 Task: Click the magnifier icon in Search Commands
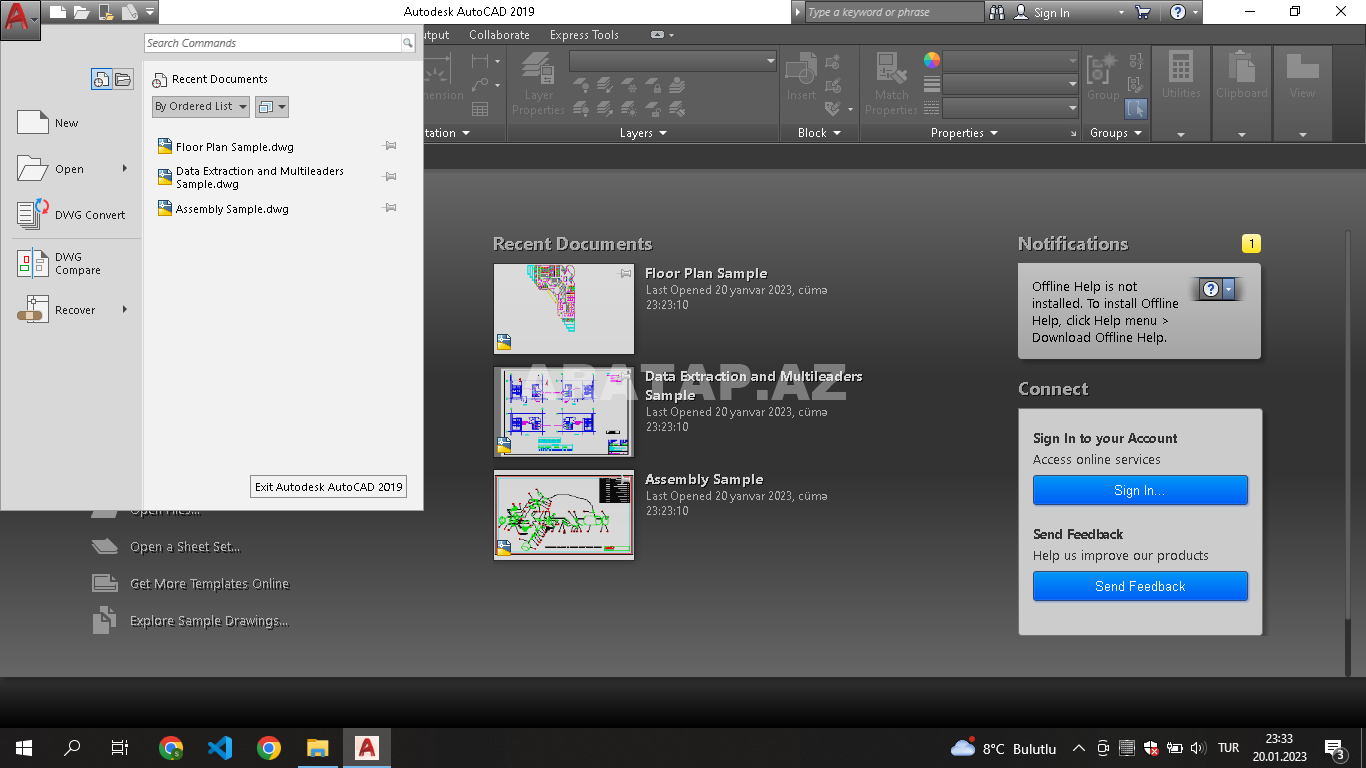[x=408, y=43]
